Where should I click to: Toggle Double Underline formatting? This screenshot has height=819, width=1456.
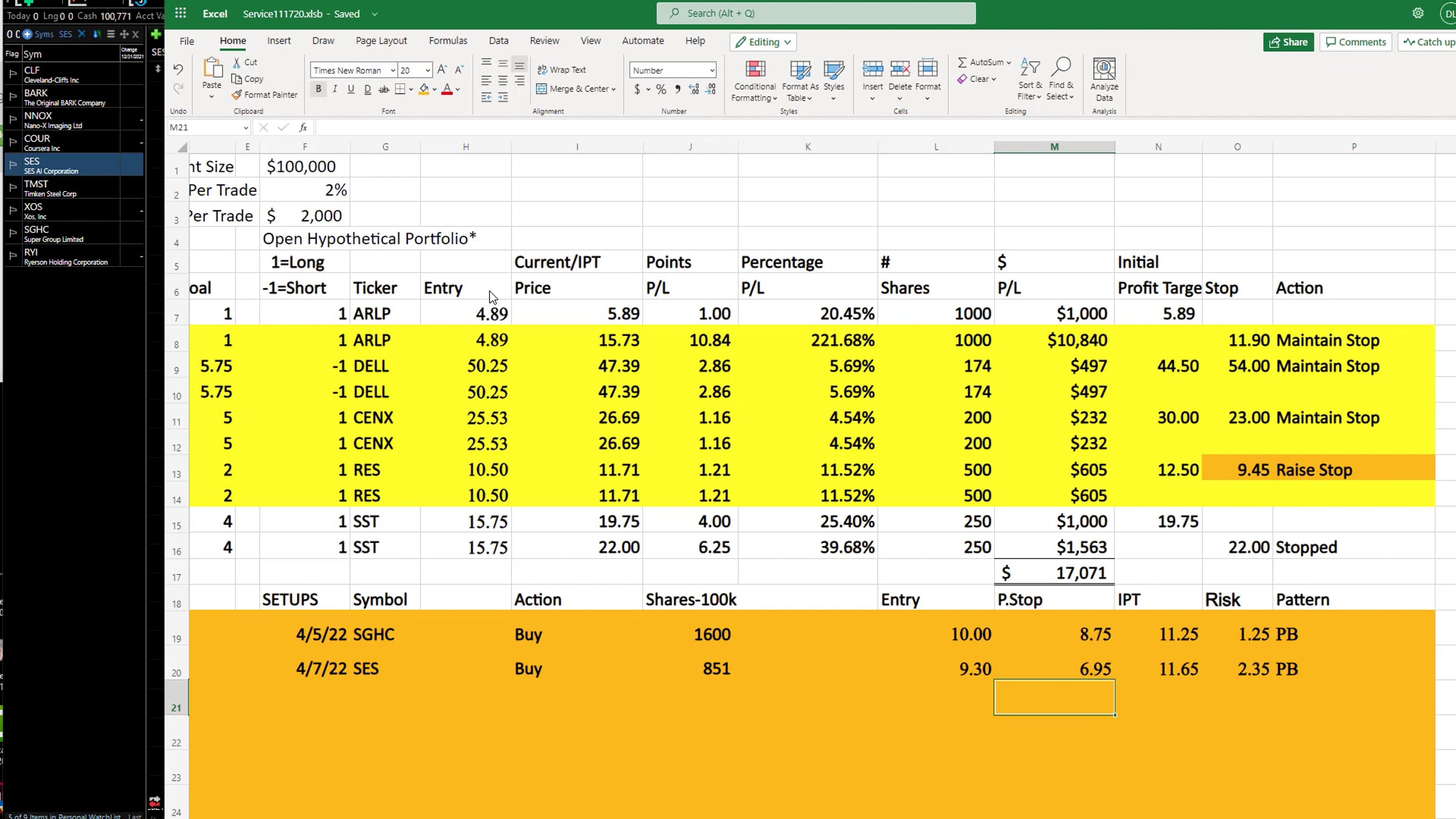(368, 89)
